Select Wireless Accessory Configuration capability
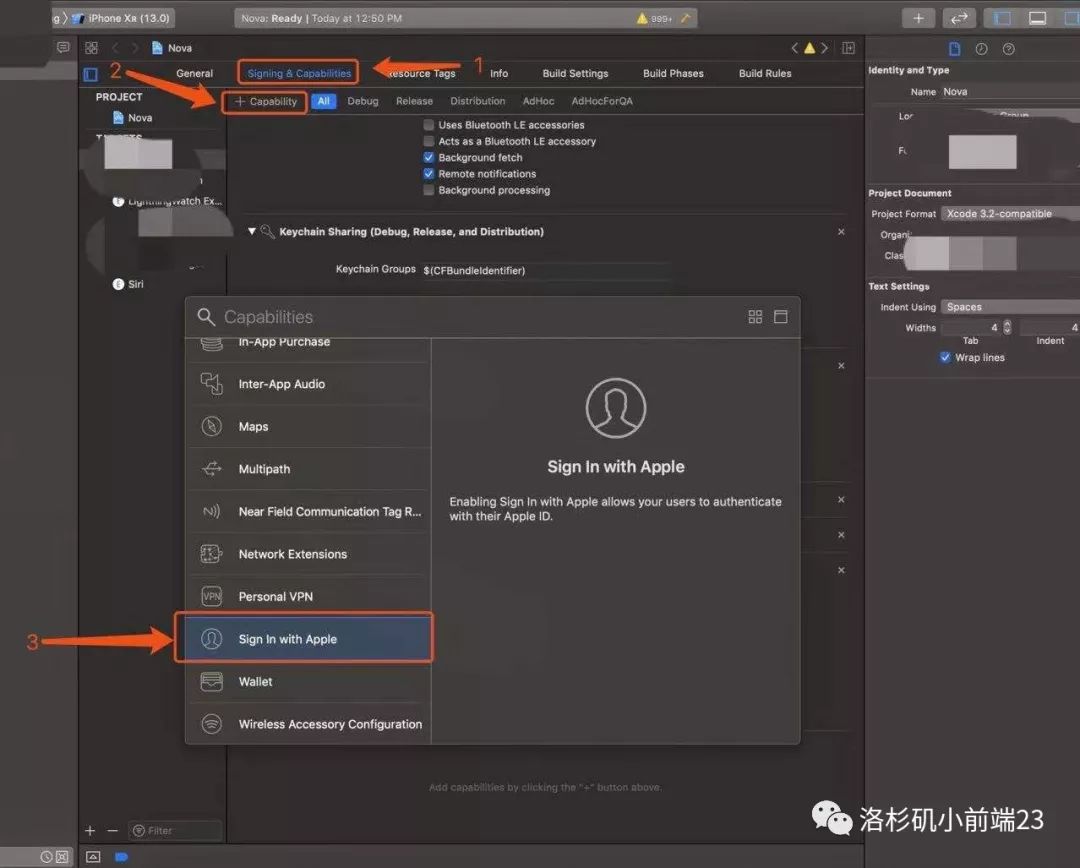The width and height of the screenshot is (1080, 868). tap(309, 724)
